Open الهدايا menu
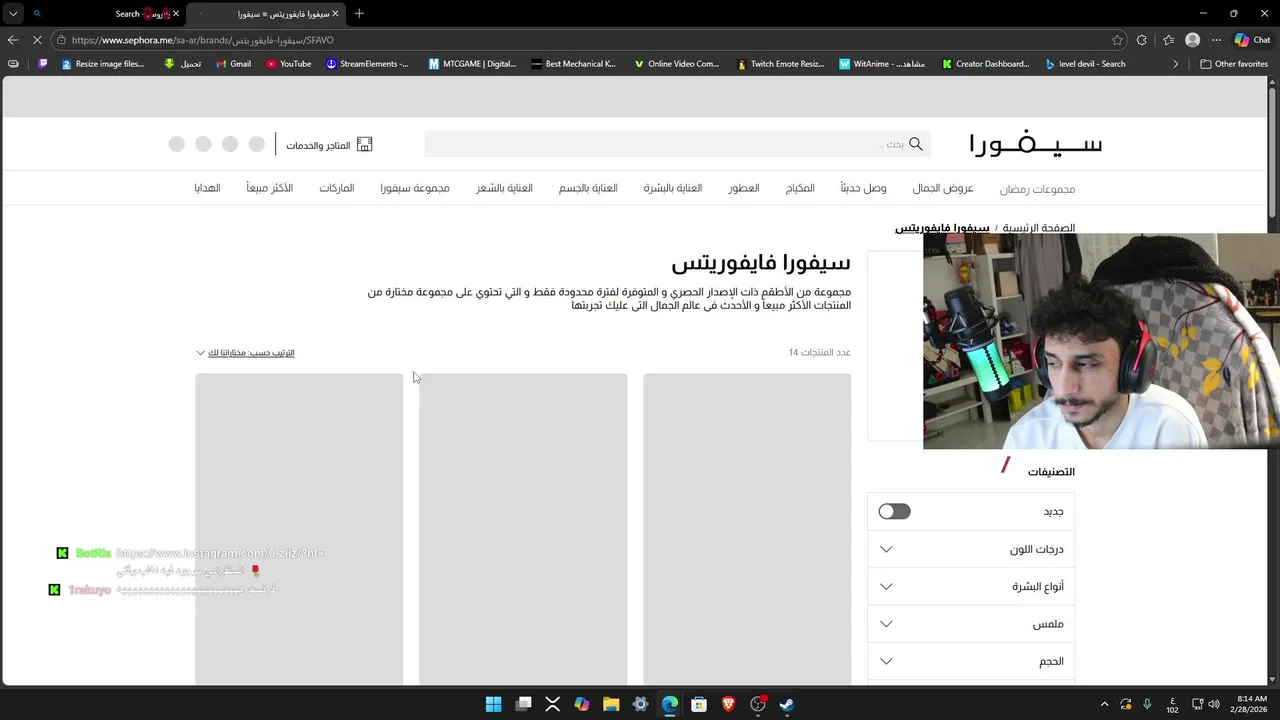 click(207, 188)
